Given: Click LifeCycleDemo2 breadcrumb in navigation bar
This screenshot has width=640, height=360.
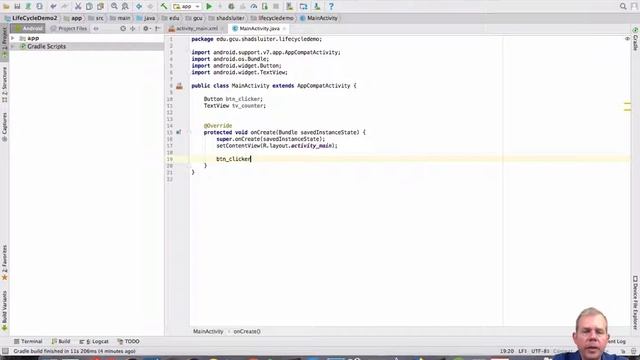Looking at the screenshot, I should [x=31, y=18].
